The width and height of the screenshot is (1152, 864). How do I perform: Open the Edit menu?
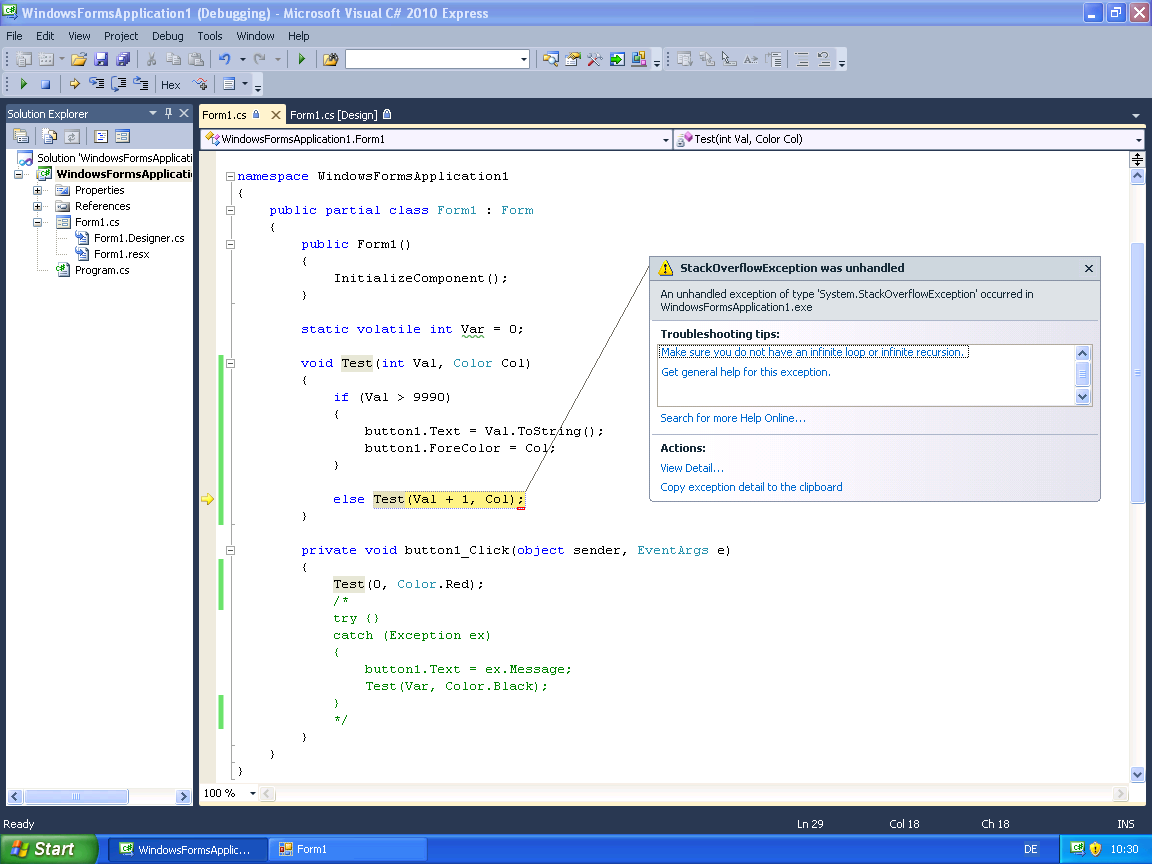pos(45,36)
